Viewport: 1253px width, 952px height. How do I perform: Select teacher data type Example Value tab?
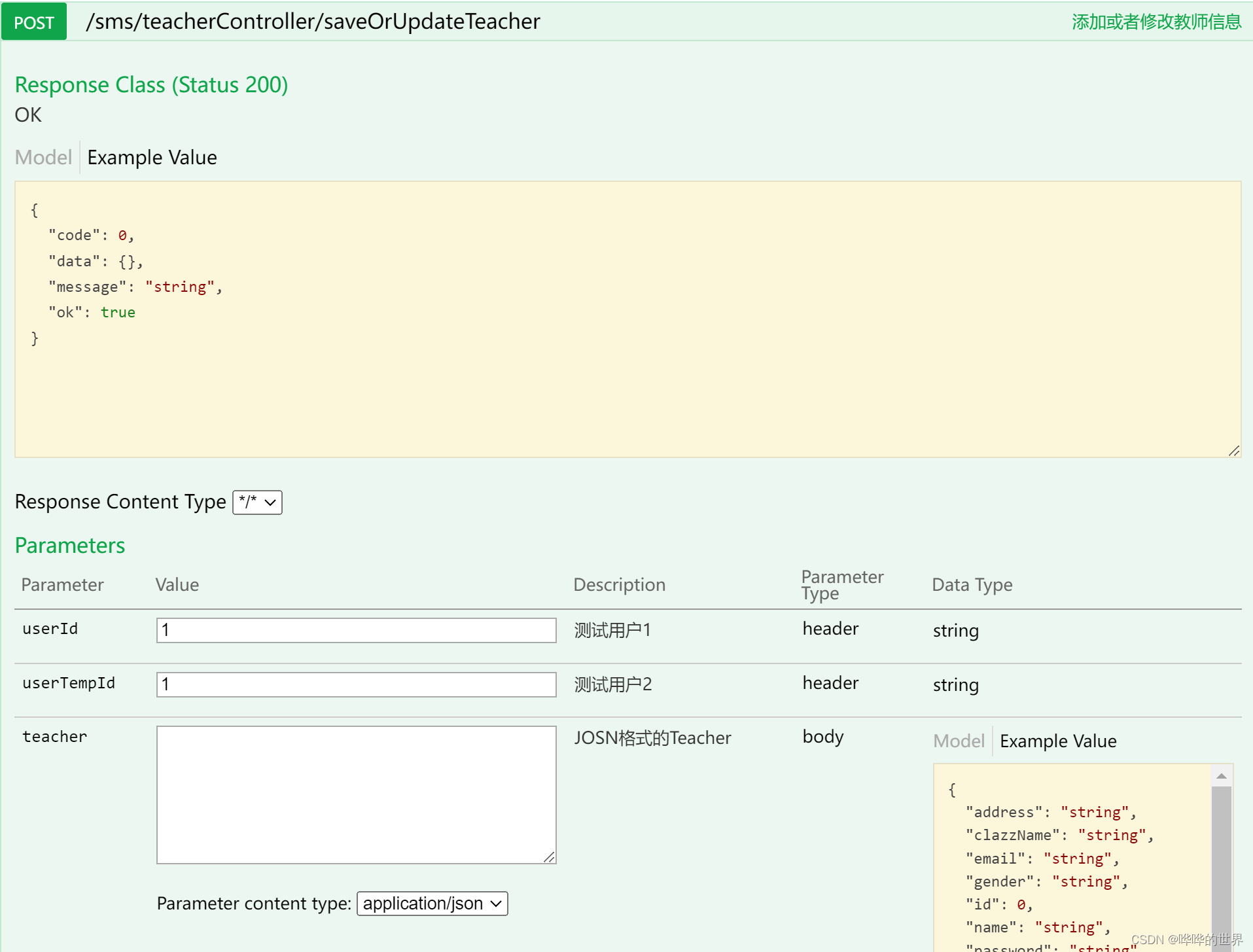point(1058,741)
